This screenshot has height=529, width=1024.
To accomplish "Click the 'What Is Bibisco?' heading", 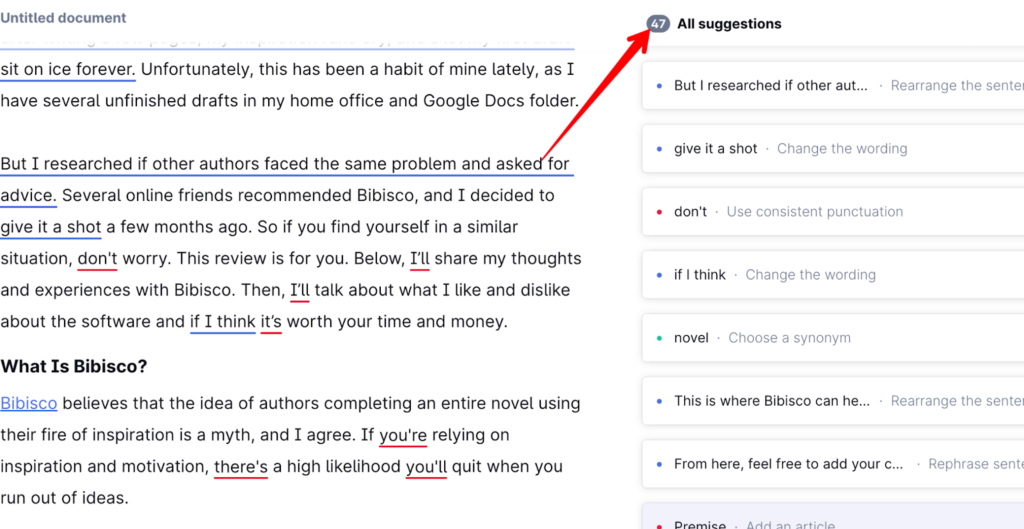I will [x=74, y=367].
